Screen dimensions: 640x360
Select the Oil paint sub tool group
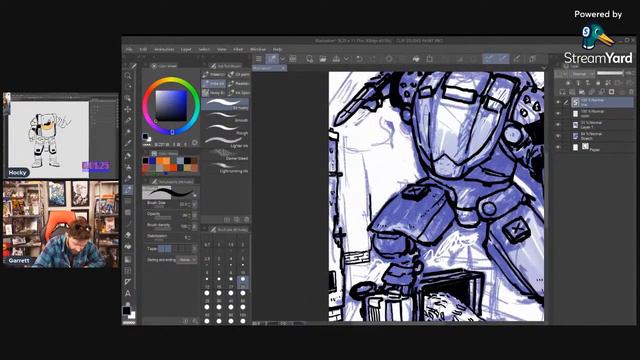point(238,74)
